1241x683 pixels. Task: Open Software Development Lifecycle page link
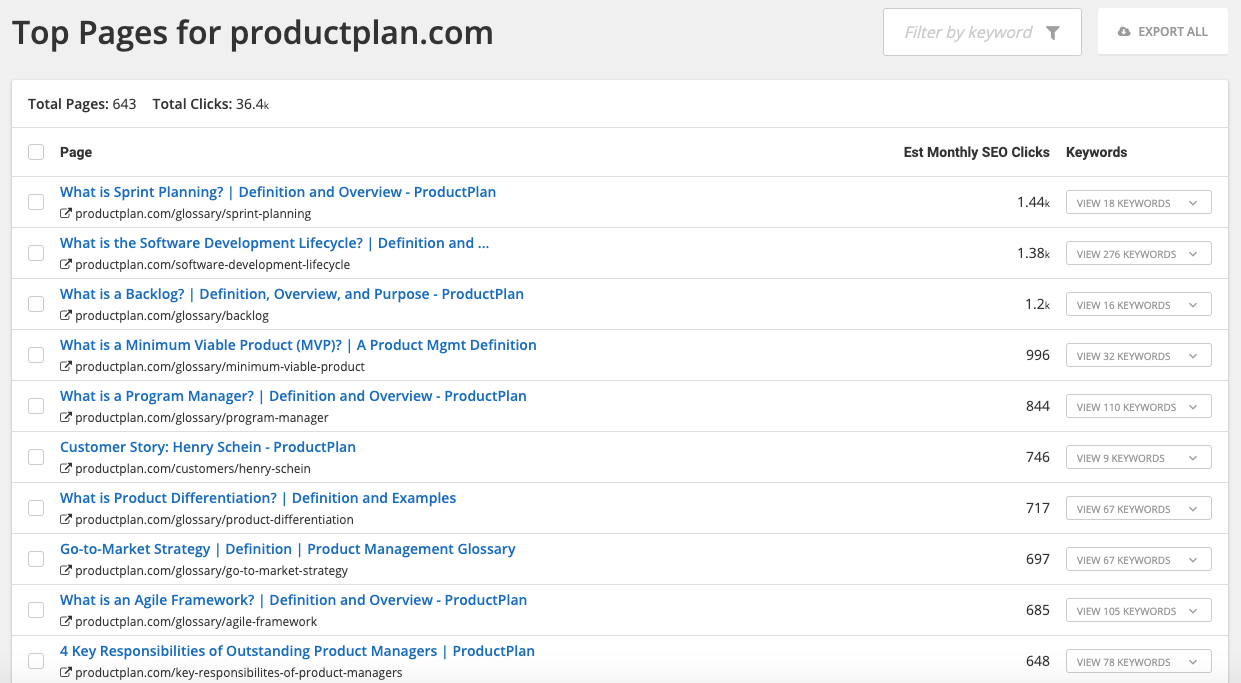(275, 243)
